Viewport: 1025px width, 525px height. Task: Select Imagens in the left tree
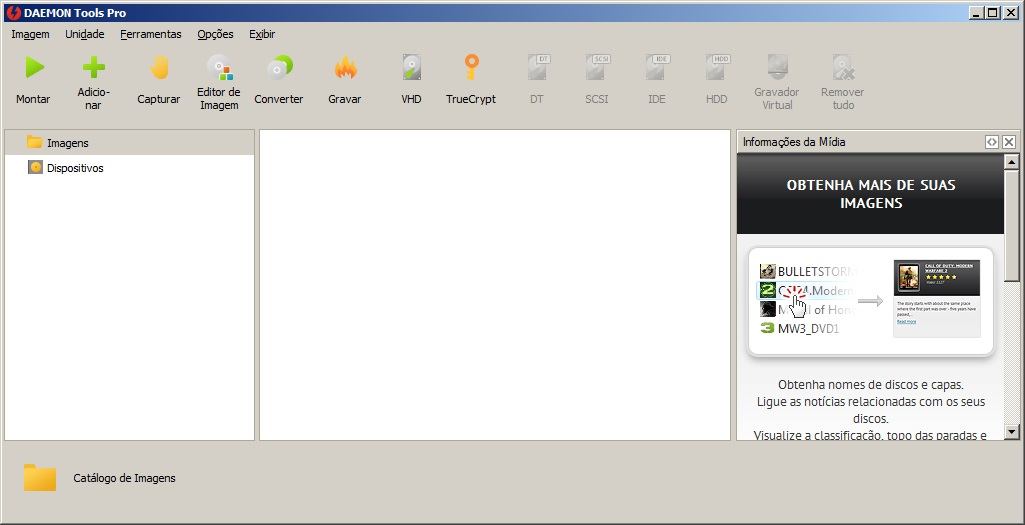pos(129,143)
